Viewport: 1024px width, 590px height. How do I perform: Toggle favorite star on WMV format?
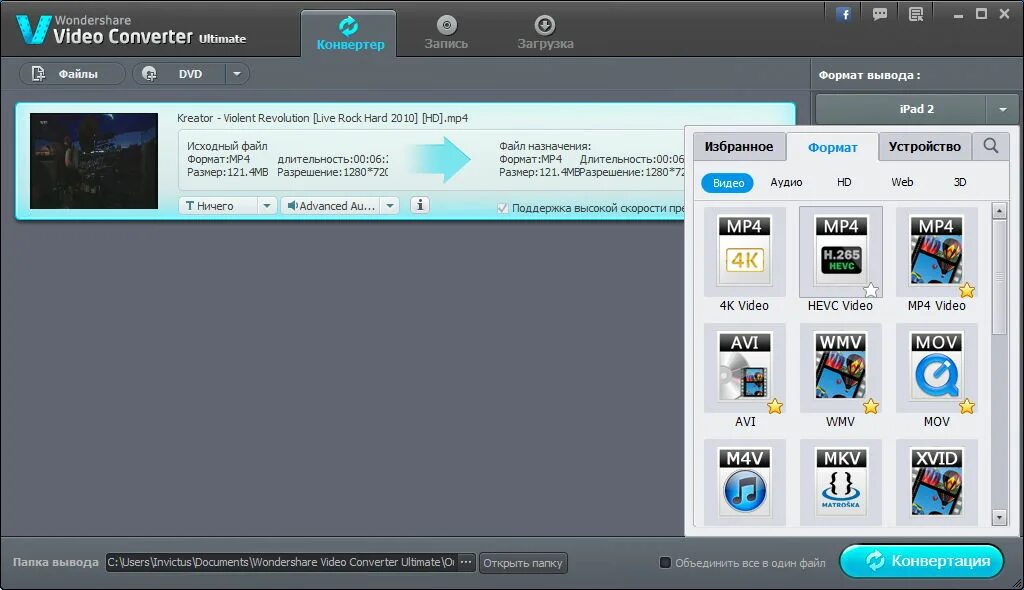[x=871, y=406]
